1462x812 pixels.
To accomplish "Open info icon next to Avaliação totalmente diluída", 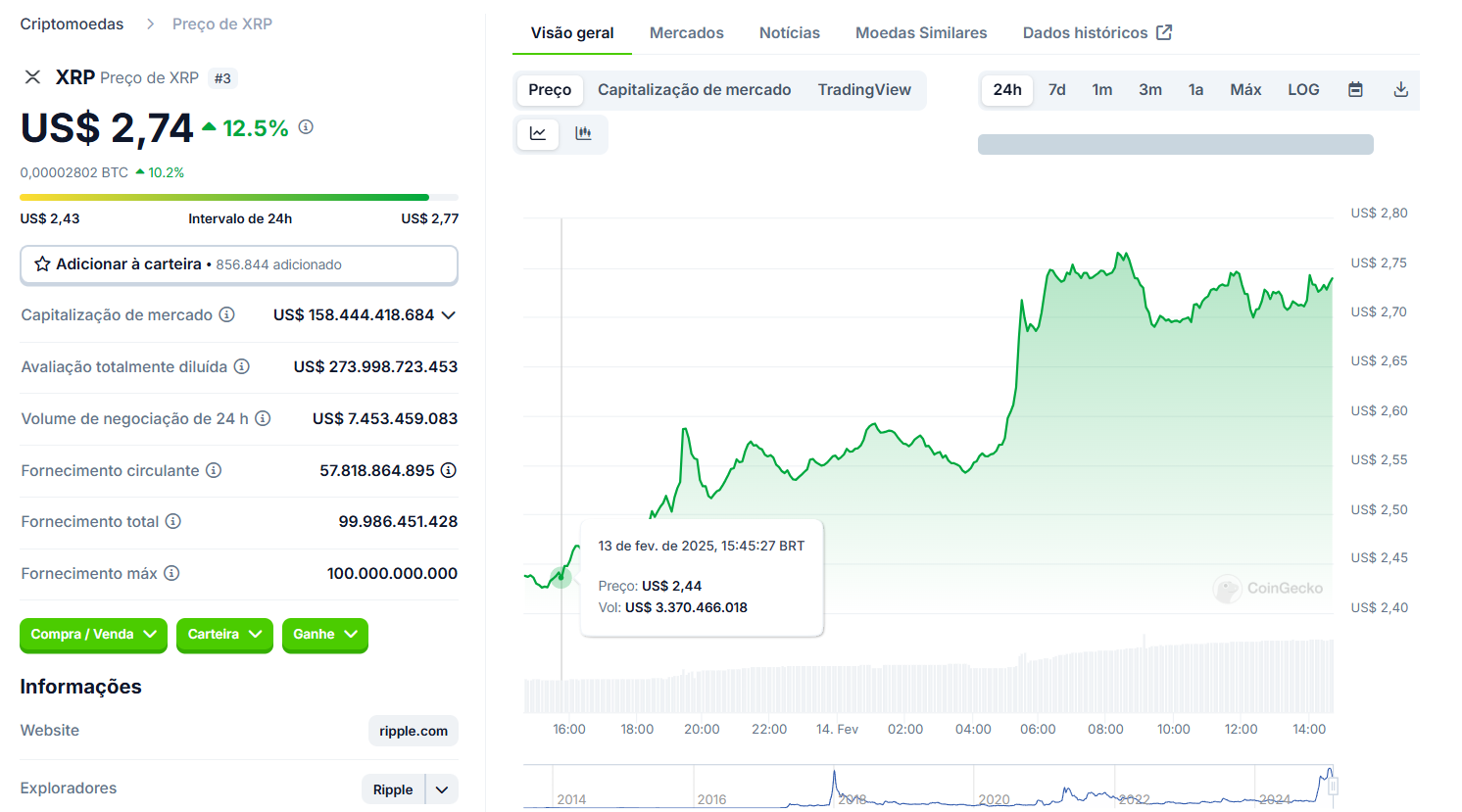I will pyautogui.click(x=241, y=366).
